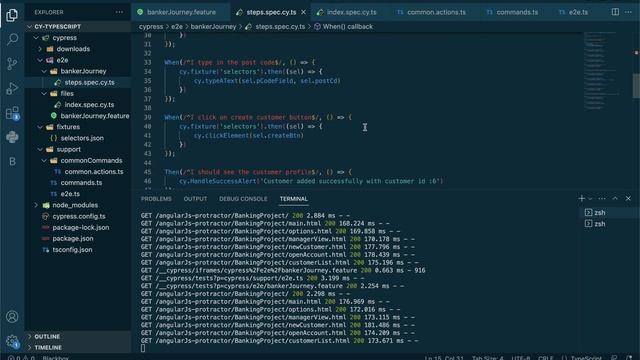The width and height of the screenshot is (640, 360).
Task: Open selectors.json file
Action: click(78, 138)
